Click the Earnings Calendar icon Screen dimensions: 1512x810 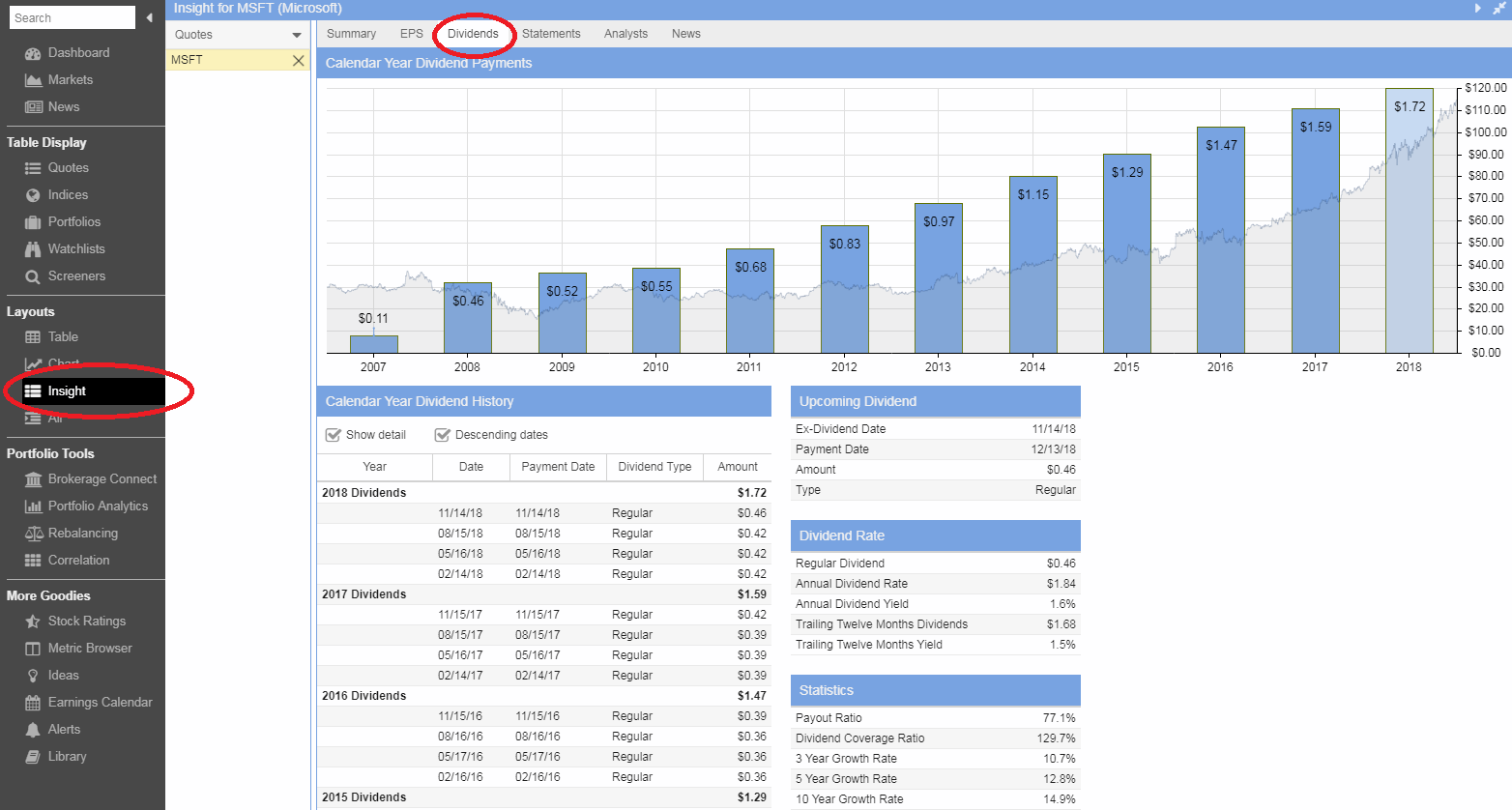tap(33, 703)
